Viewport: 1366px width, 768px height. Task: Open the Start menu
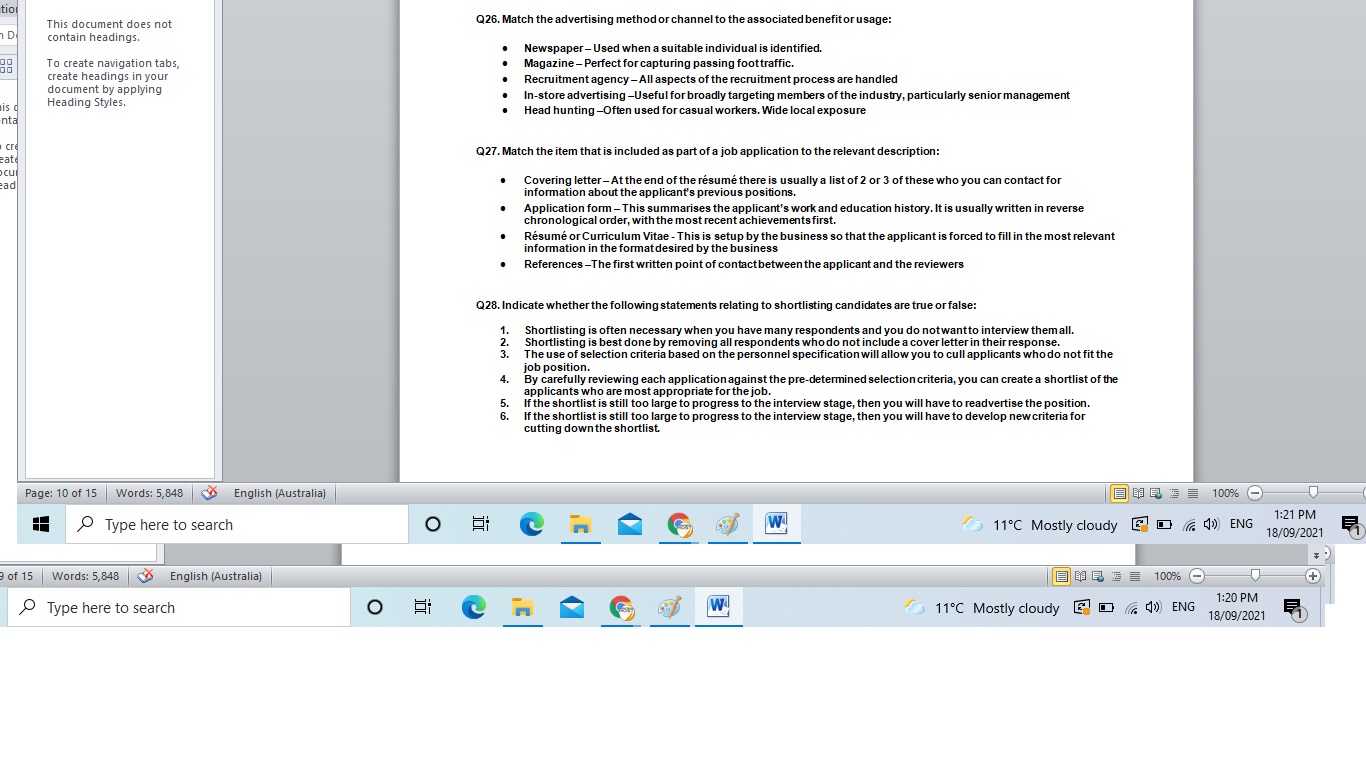click(40, 523)
